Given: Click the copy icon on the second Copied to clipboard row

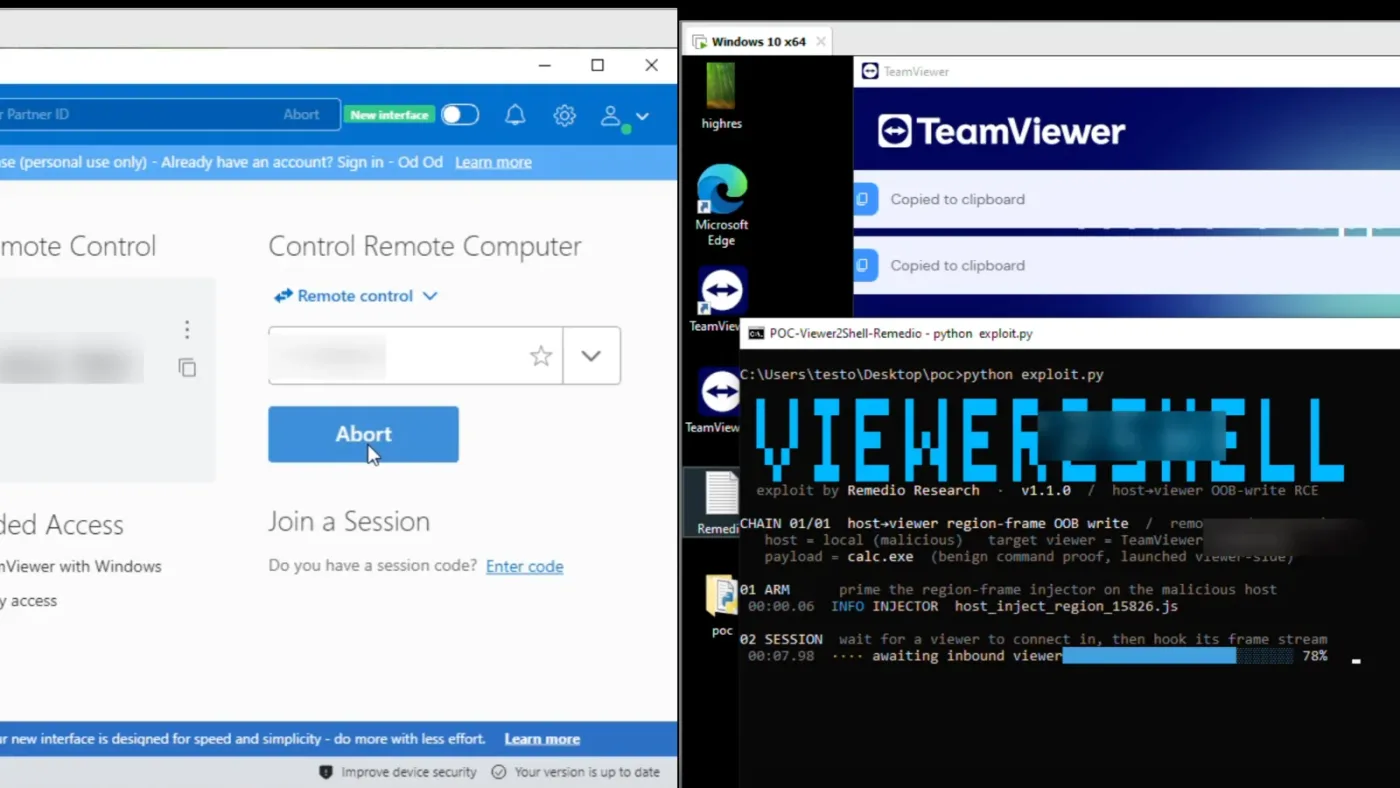Looking at the screenshot, I should [863, 265].
